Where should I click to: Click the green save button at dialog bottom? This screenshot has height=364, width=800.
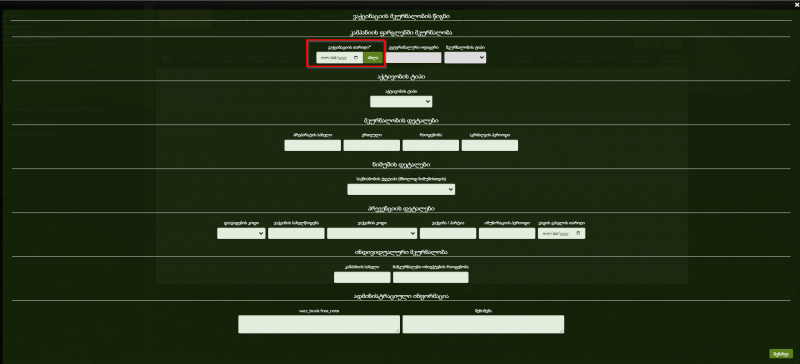(781, 354)
